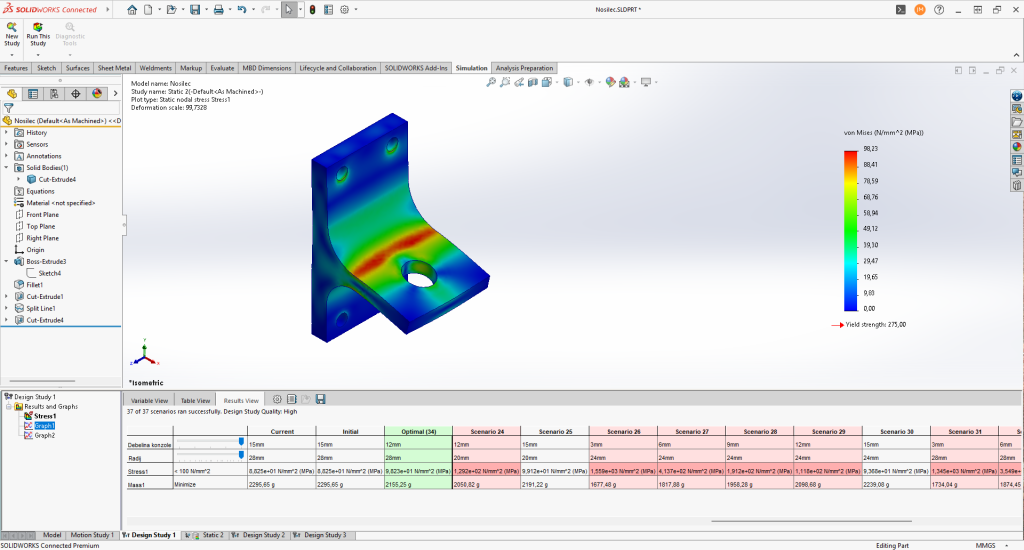1024x550 pixels.
Task: Open the PropertyManager tab icon
Action: click(x=33, y=93)
